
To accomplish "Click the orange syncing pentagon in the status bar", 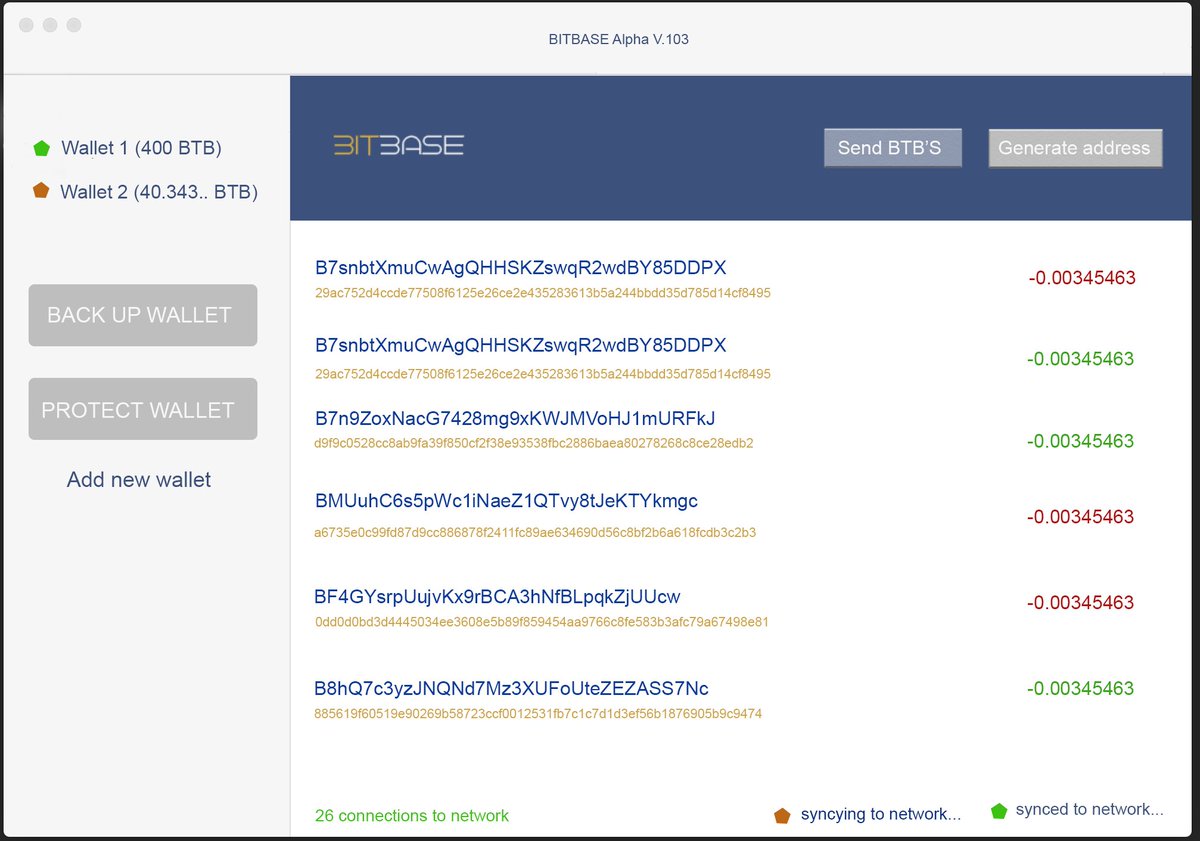I will pos(783,814).
